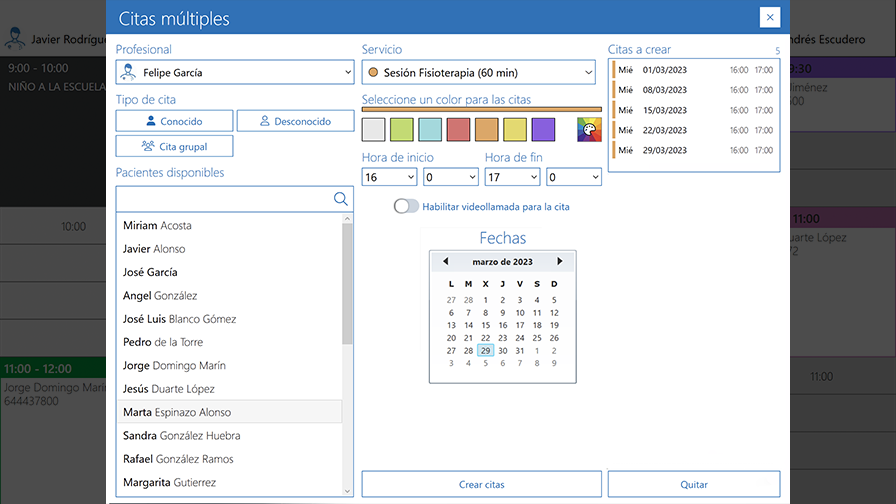Click the patient search input field
The height and width of the screenshot is (504, 896).
(224, 199)
